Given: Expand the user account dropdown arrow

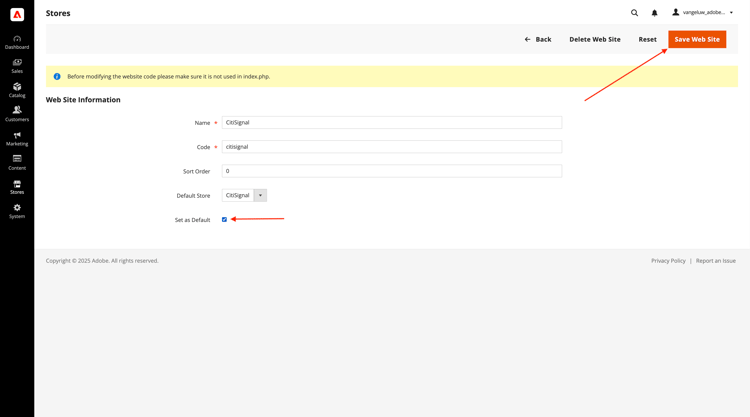Looking at the screenshot, I should pyautogui.click(x=731, y=13).
